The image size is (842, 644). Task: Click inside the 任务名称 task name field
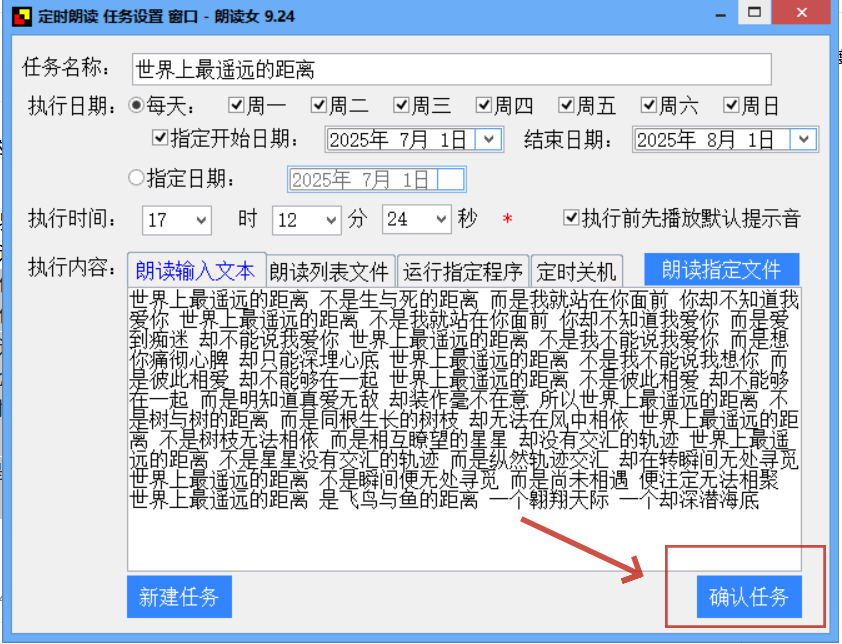tap(400, 69)
